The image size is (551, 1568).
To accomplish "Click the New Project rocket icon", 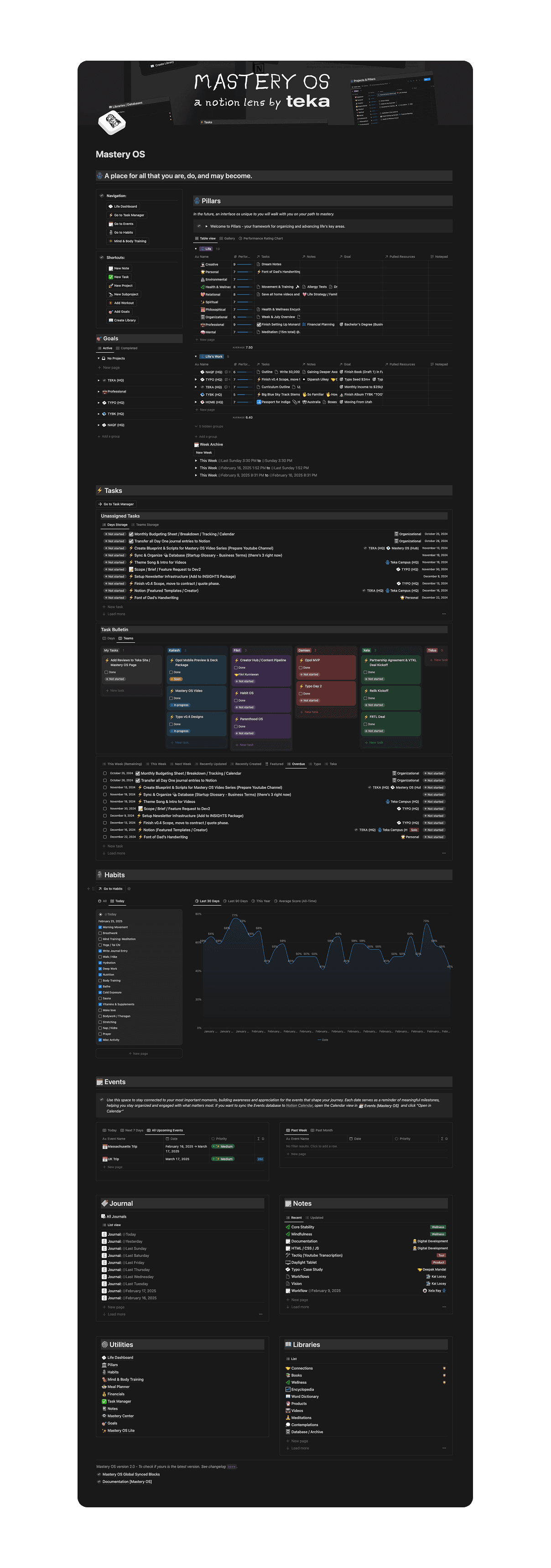I will pos(111,286).
